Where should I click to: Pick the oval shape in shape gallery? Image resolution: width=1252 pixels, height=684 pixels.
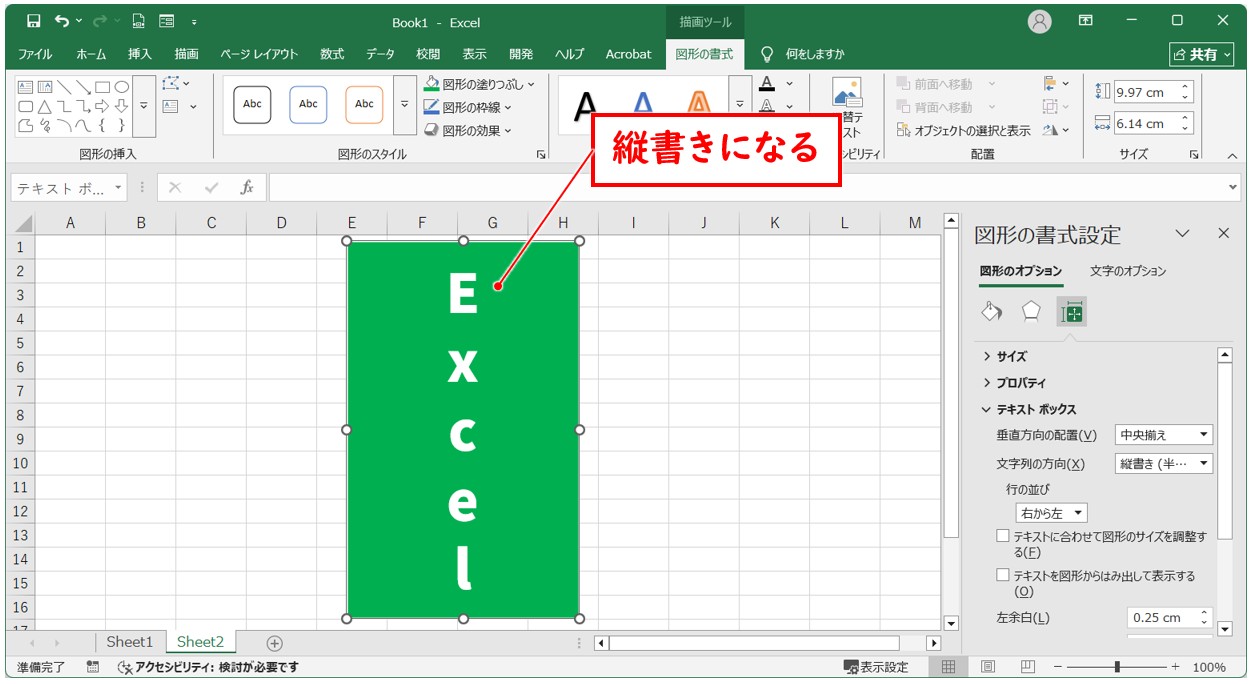click(x=121, y=87)
